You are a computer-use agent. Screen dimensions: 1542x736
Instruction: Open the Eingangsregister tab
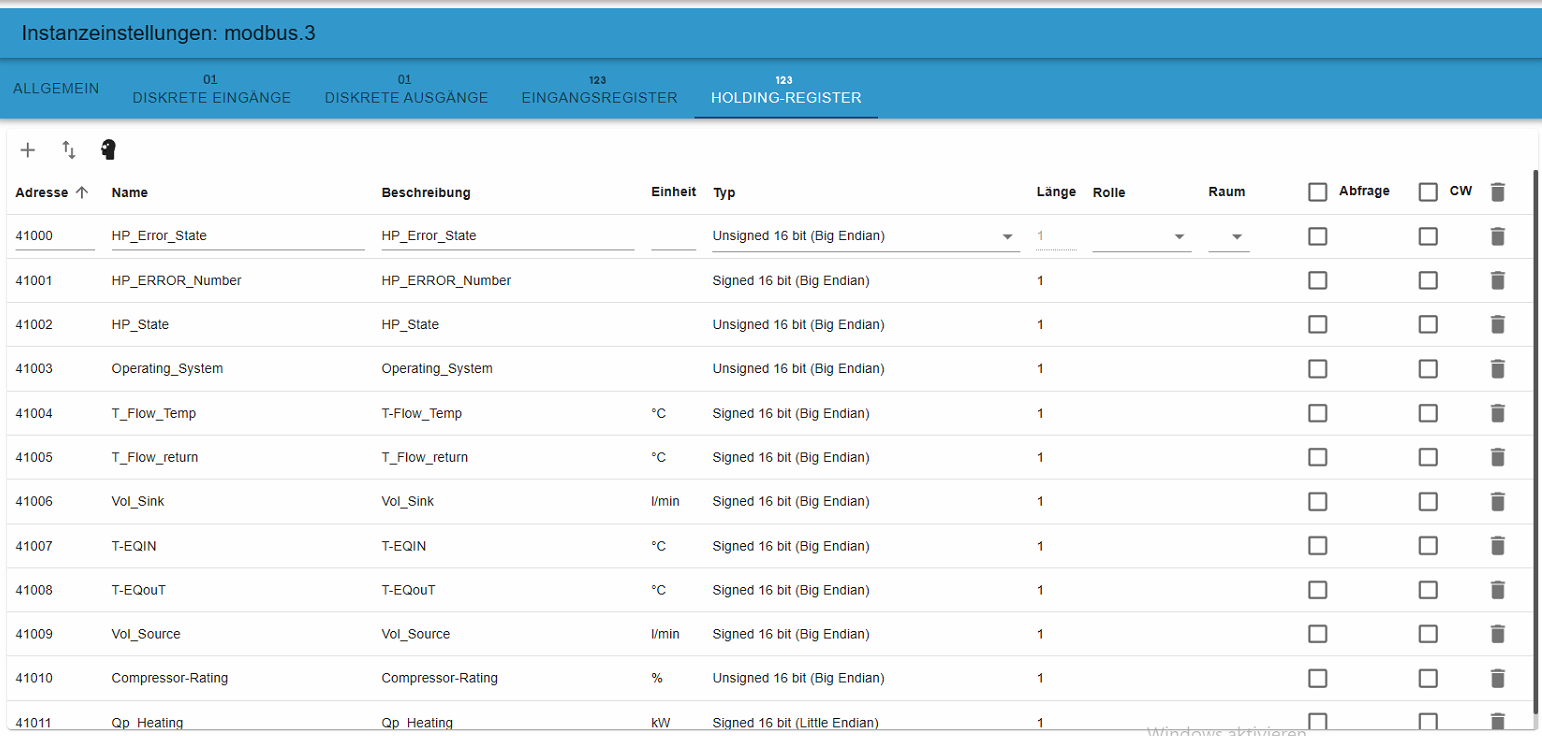[599, 89]
